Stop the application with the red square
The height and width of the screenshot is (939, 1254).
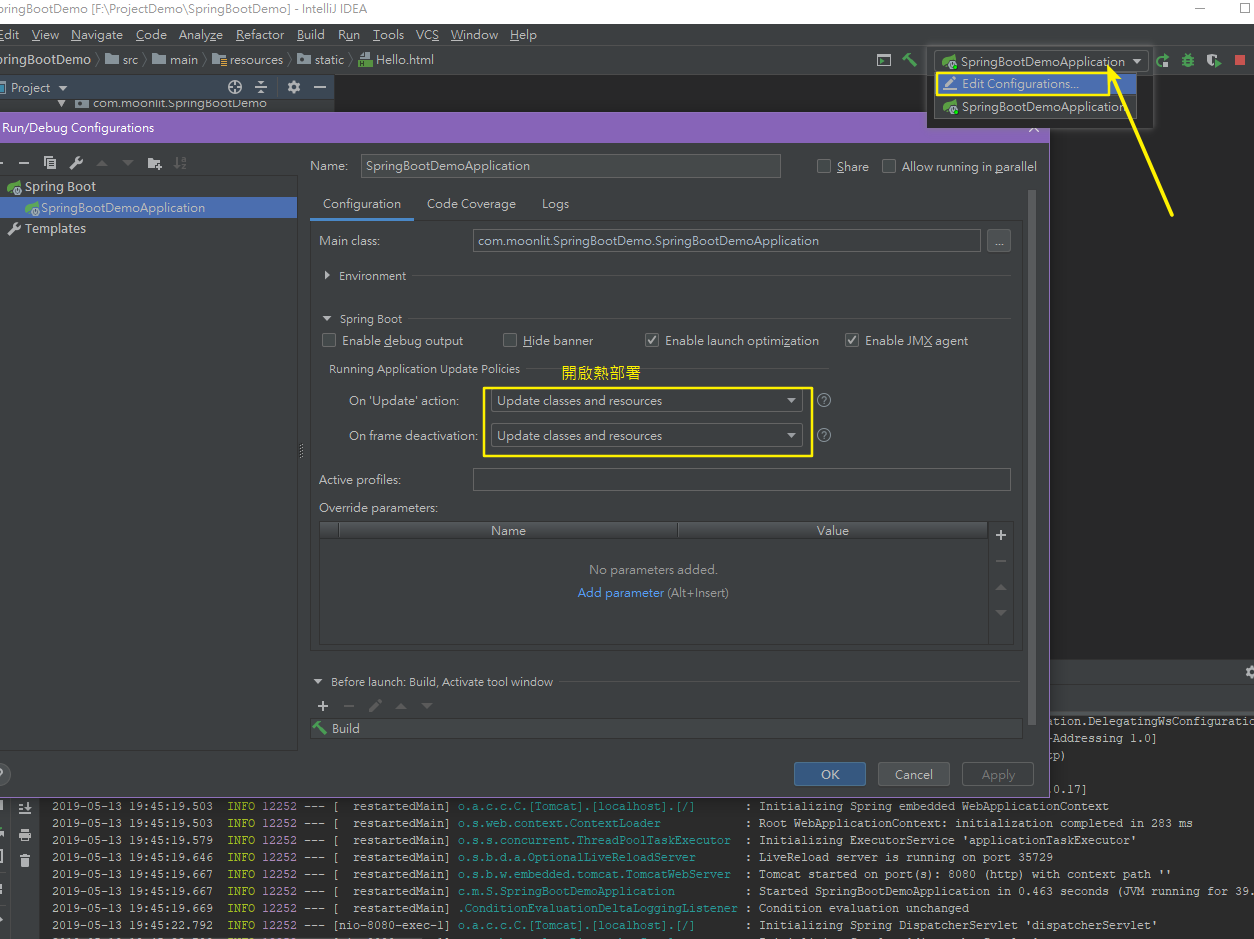point(1240,61)
